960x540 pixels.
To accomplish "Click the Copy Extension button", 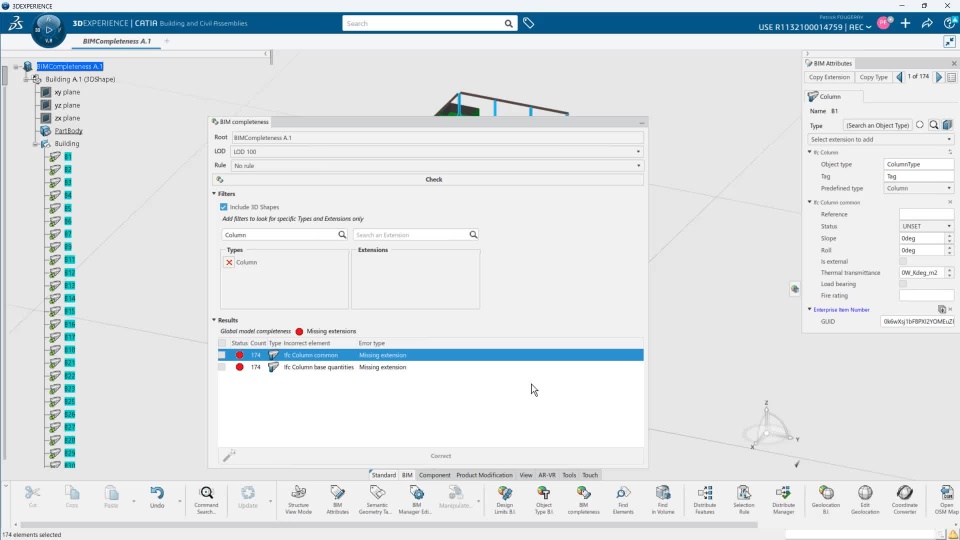I will [x=829, y=77].
